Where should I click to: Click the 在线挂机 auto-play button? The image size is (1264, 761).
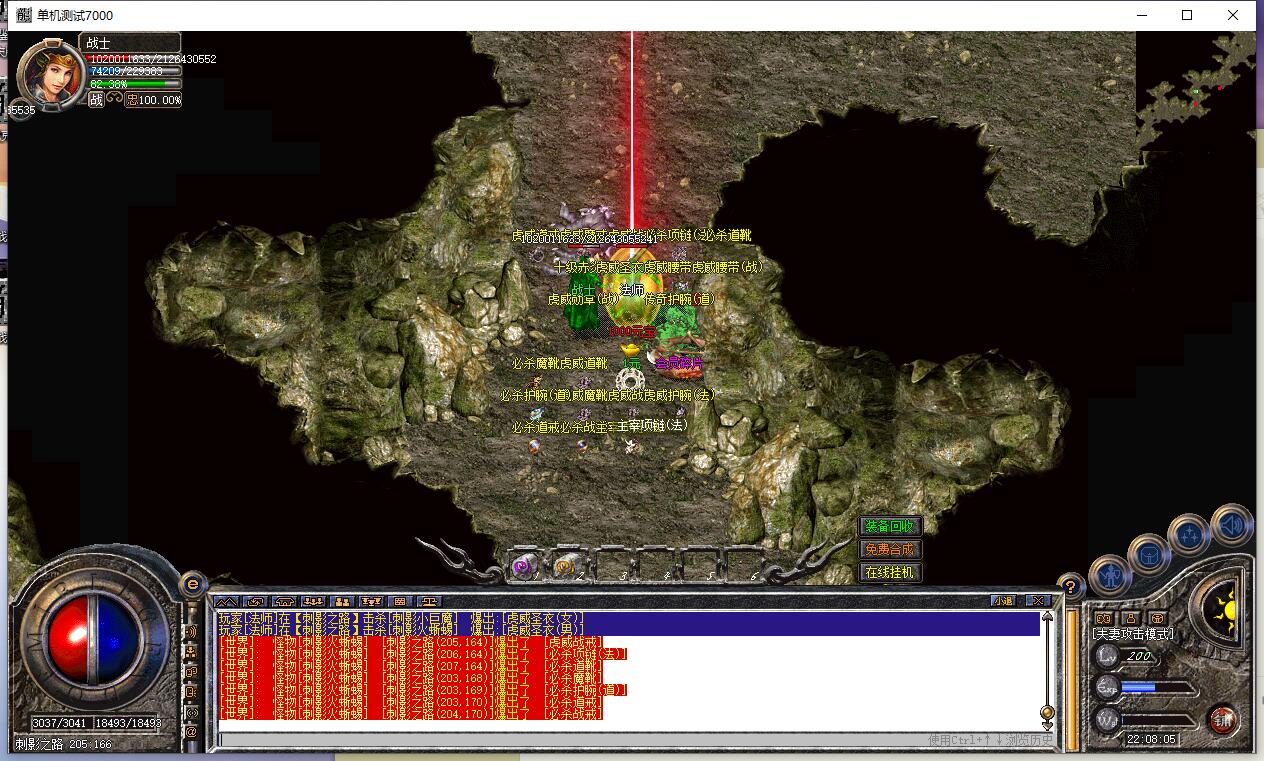tap(889, 572)
